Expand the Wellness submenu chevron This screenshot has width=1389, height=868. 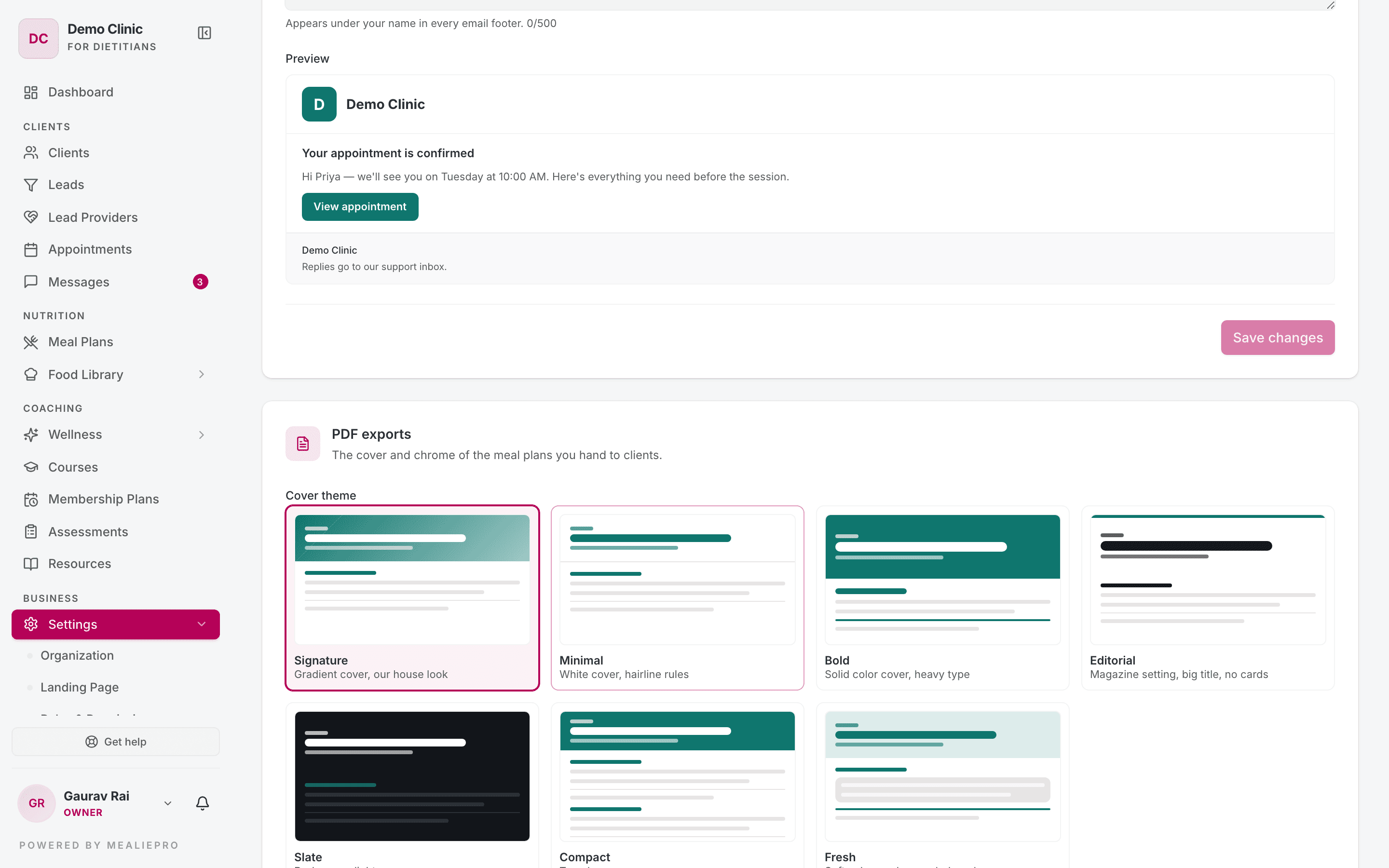[x=202, y=434]
